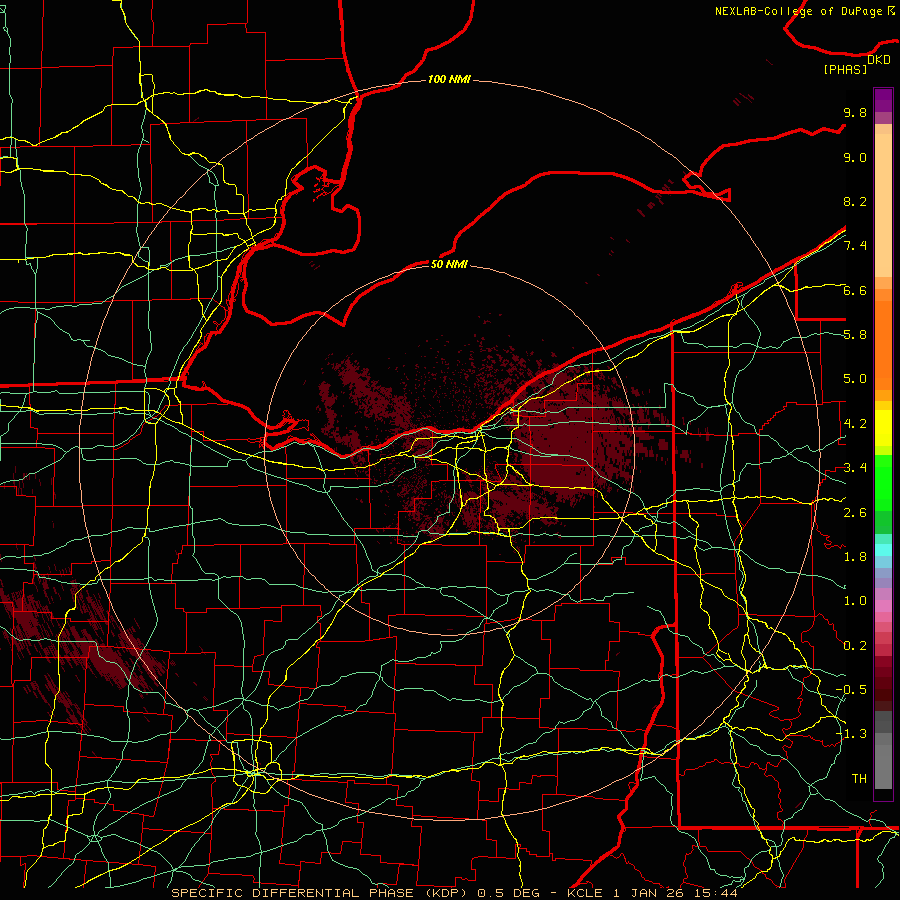Click the [PHAS] units label
Image resolution: width=900 pixels, height=900 pixels.
(845, 70)
